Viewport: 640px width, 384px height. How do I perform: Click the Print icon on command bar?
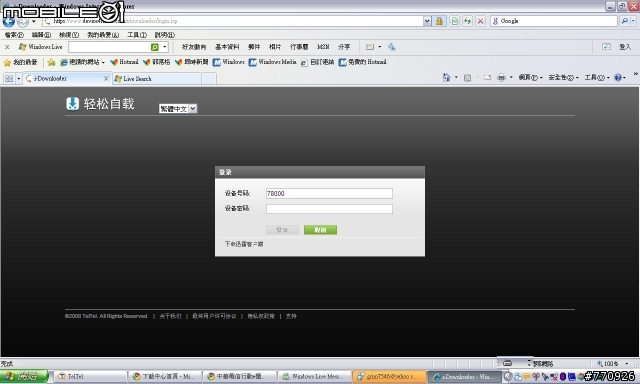tap(501, 78)
